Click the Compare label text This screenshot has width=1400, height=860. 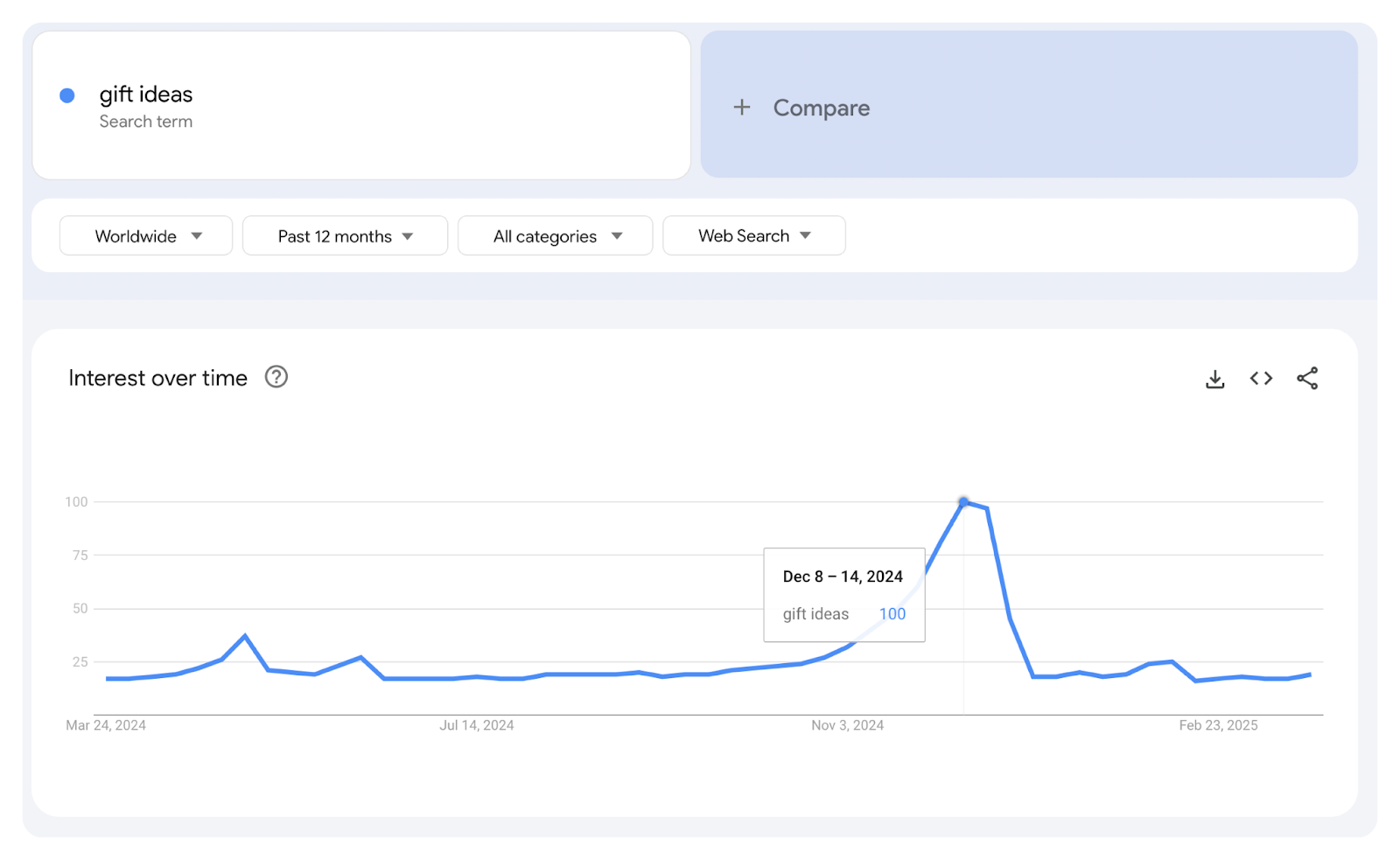point(821,108)
